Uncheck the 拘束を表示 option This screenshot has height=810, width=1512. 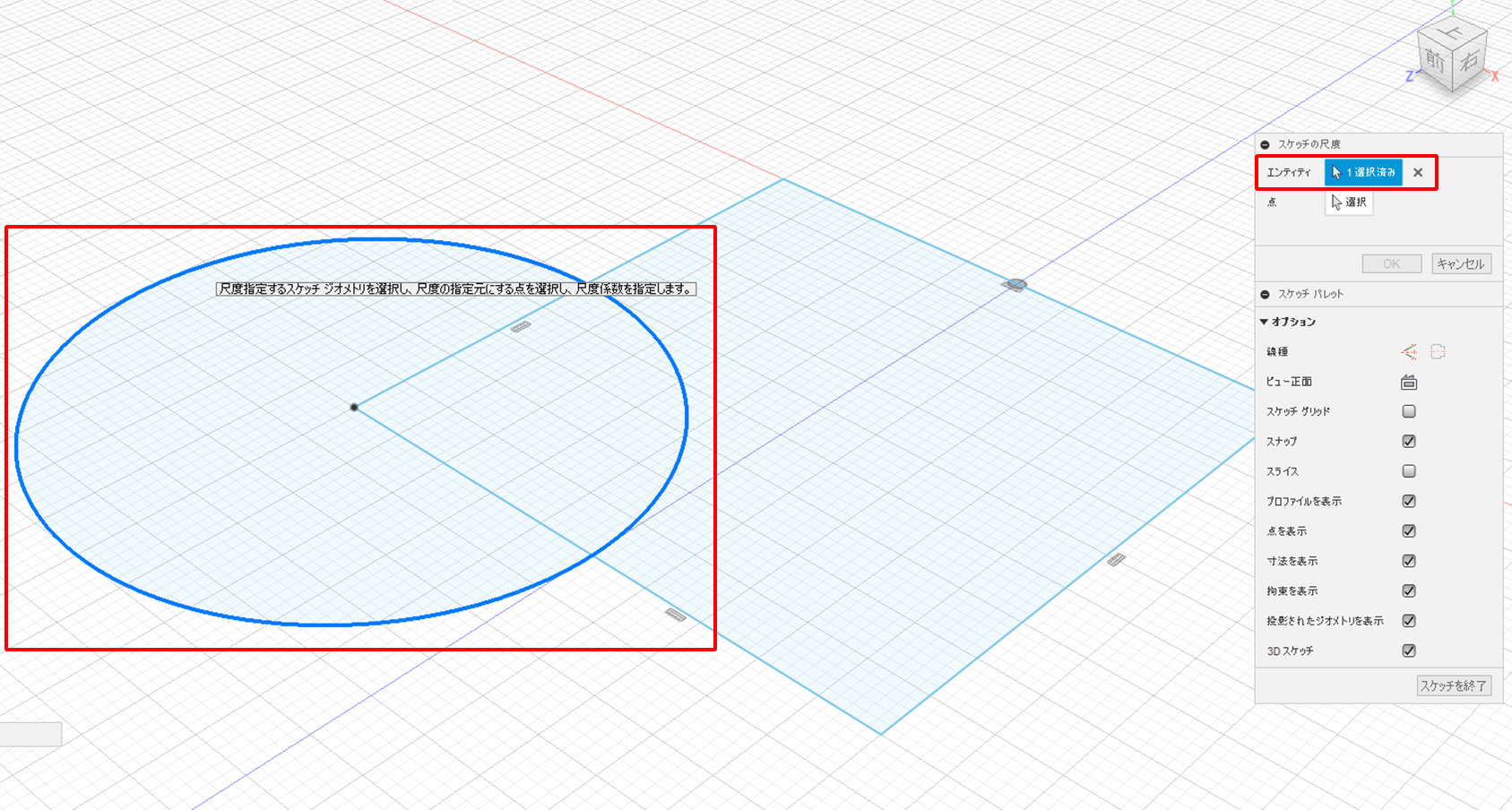pos(1409,591)
